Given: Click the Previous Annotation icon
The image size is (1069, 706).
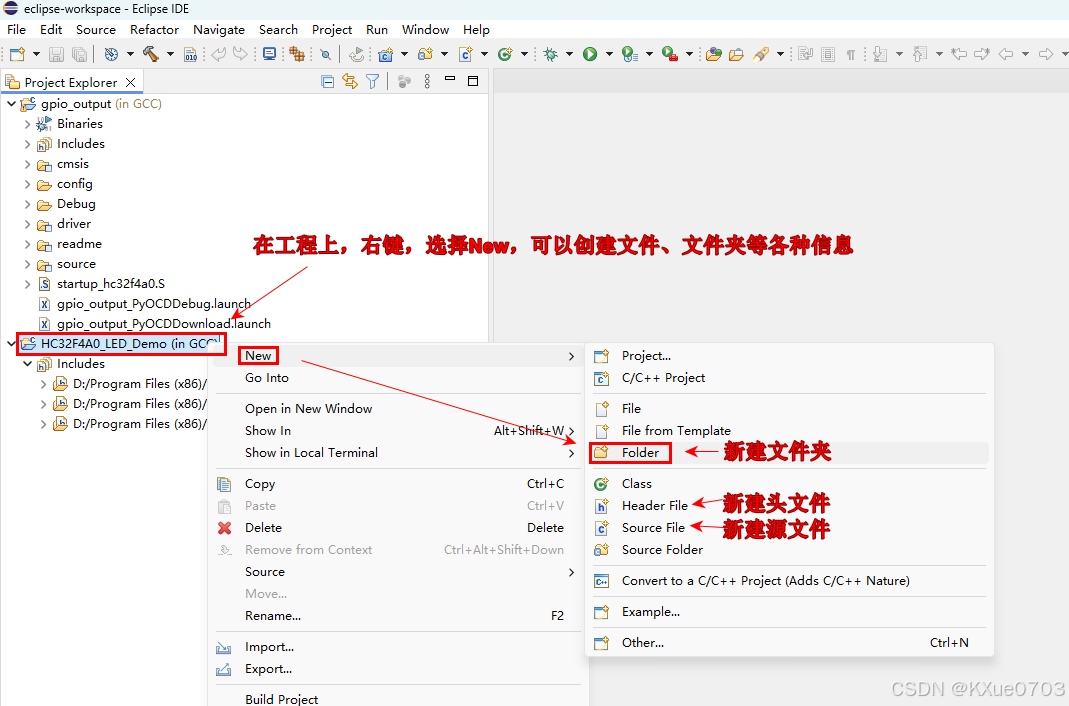Looking at the screenshot, I should coord(920,55).
